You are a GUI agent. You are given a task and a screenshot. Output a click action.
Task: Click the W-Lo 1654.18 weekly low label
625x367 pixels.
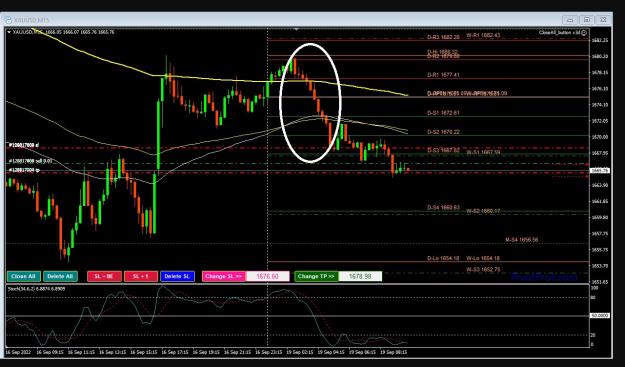pyautogui.click(x=483, y=258)
